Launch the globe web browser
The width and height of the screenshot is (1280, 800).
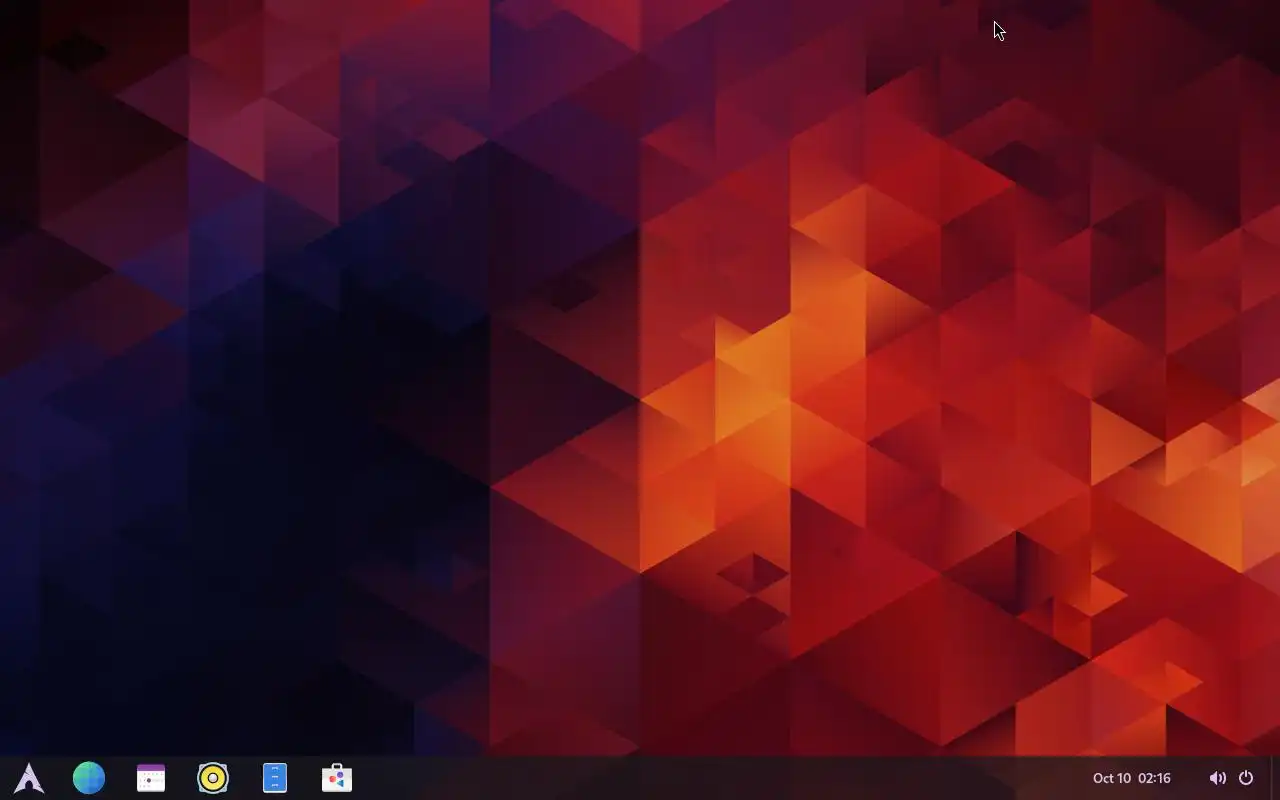[89, 778]
